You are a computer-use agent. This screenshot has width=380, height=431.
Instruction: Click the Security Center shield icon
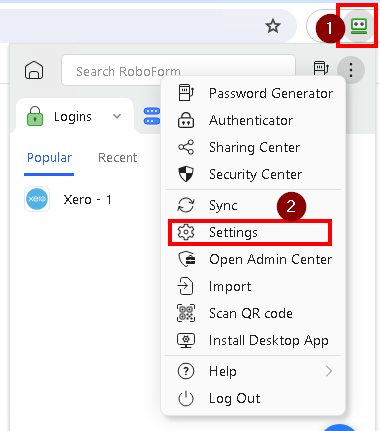[x=186, y=174]
